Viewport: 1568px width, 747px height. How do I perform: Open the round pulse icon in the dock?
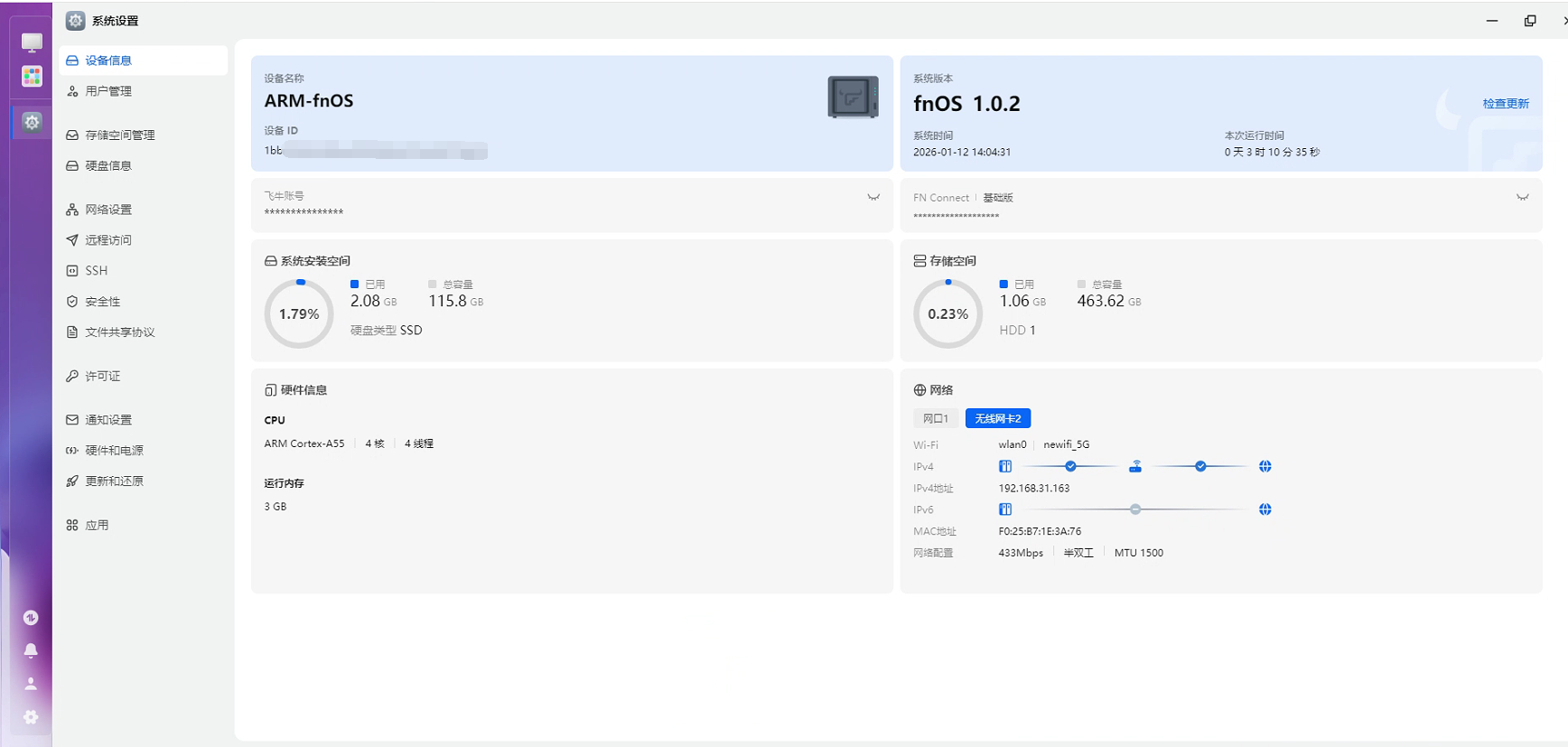(x=31, y=618)
